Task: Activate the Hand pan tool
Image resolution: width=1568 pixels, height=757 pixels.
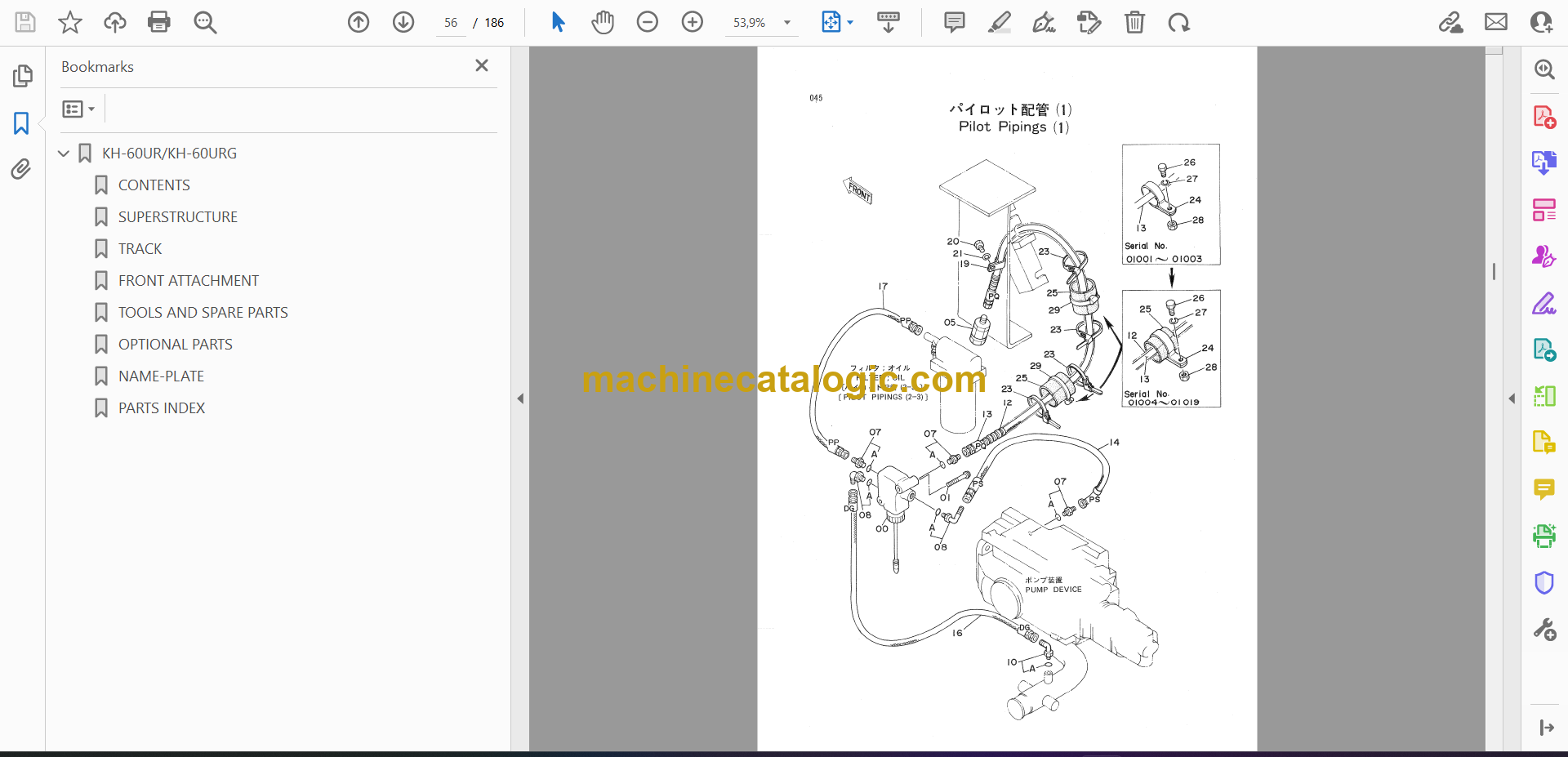Action: coord(603,22)
